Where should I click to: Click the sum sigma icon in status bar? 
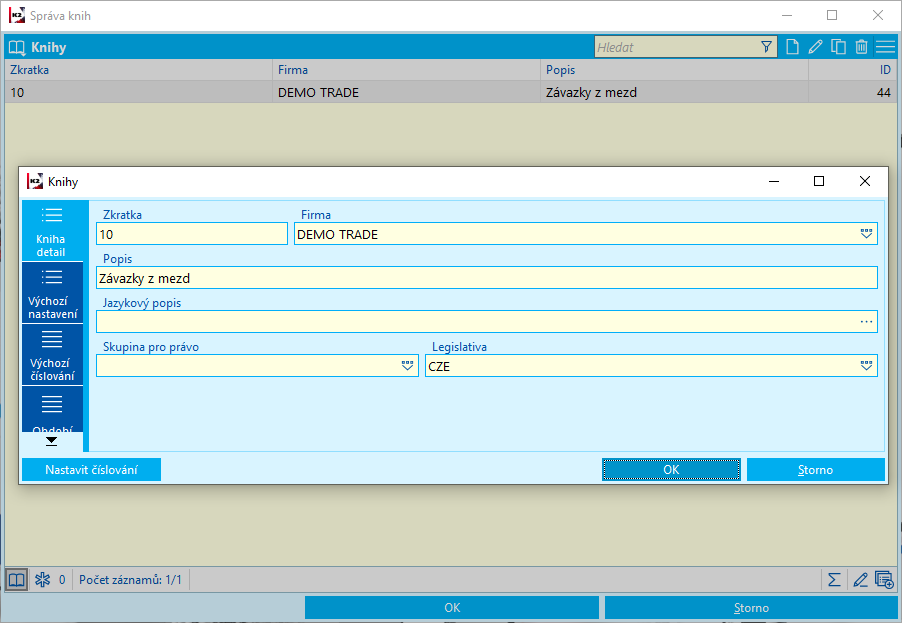pyautogui.click(x=834, y=579)
